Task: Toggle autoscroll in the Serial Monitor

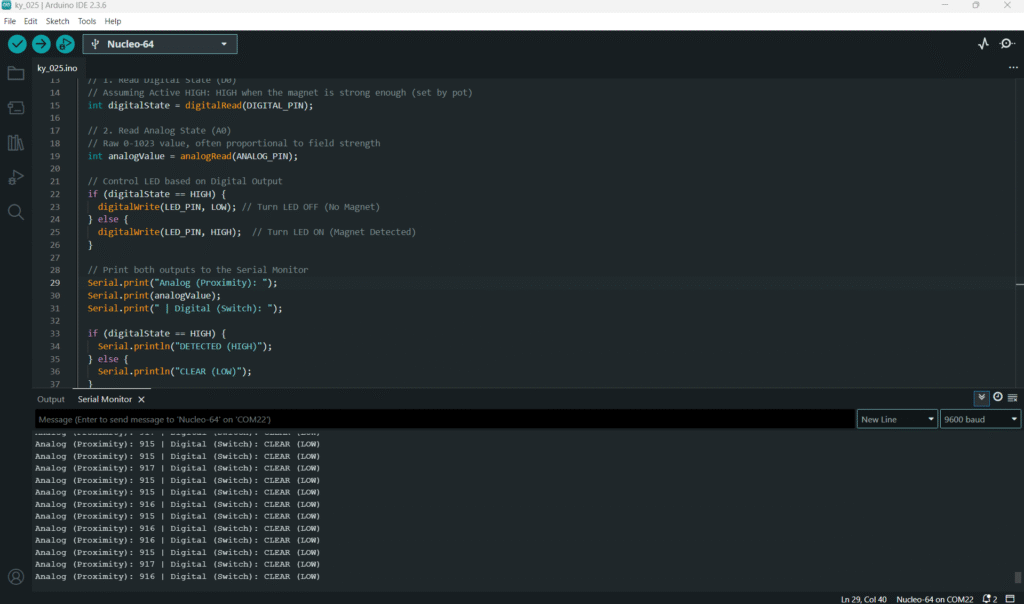Action: click(x=982, y=398)
